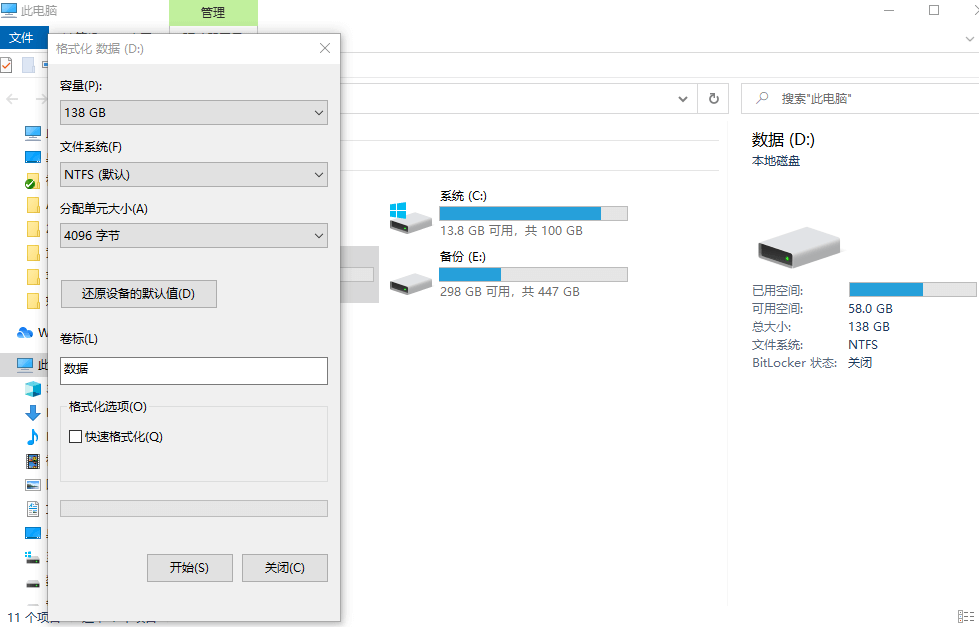Switch to details view icon in status bar
The height and width of the screenshot is (627, 979).
(965, 616)
